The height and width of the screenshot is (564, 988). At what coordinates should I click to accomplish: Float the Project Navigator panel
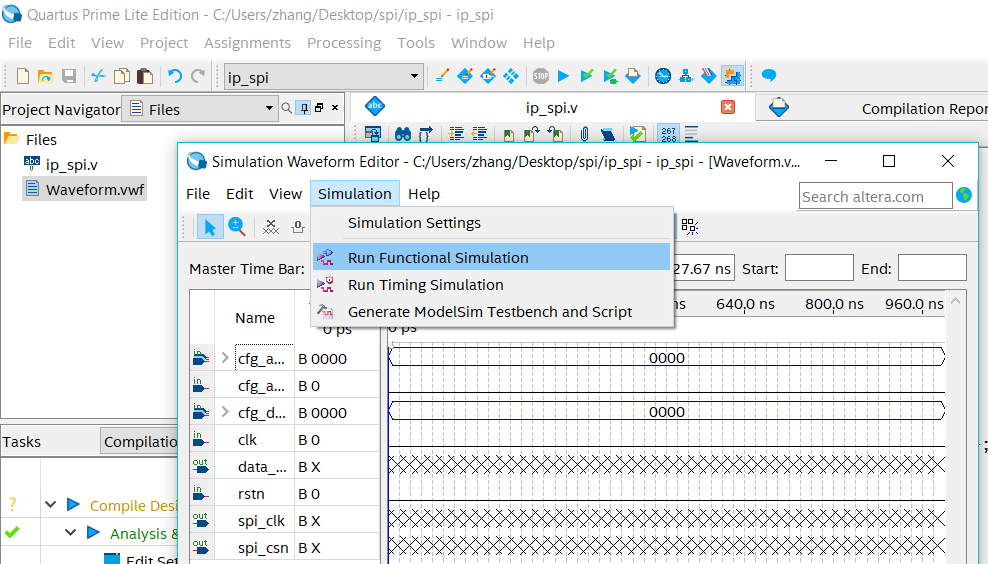coord(319,108)
